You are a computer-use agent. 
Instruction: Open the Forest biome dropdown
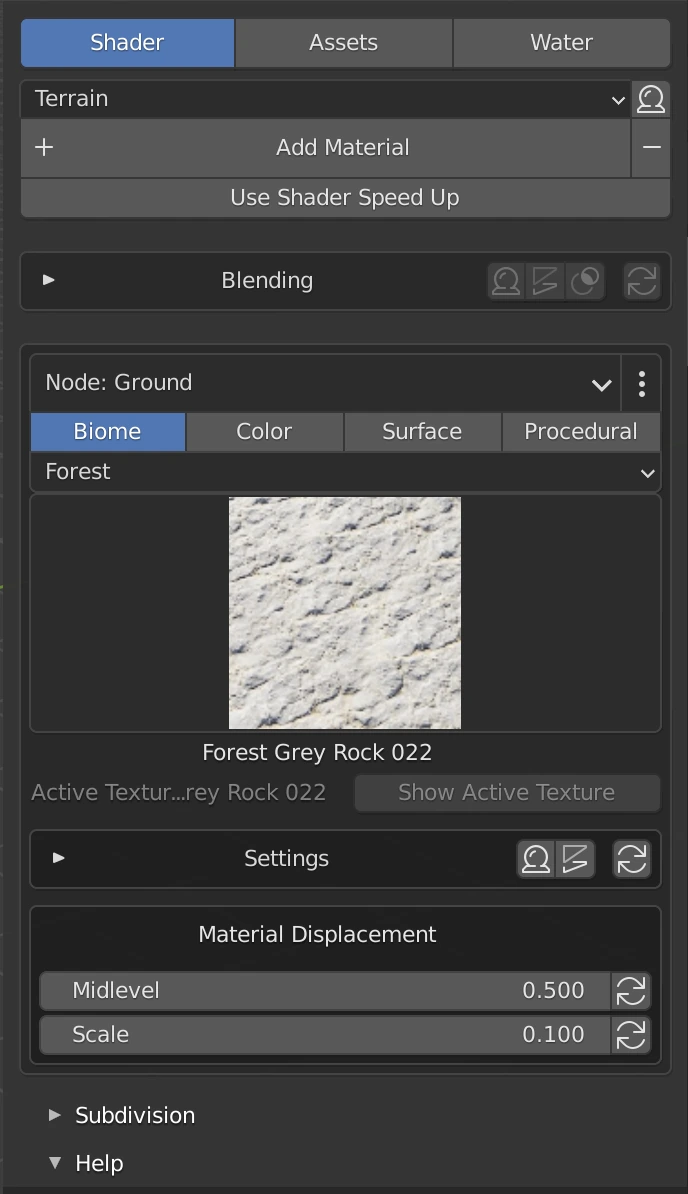[x=345, y=471]
